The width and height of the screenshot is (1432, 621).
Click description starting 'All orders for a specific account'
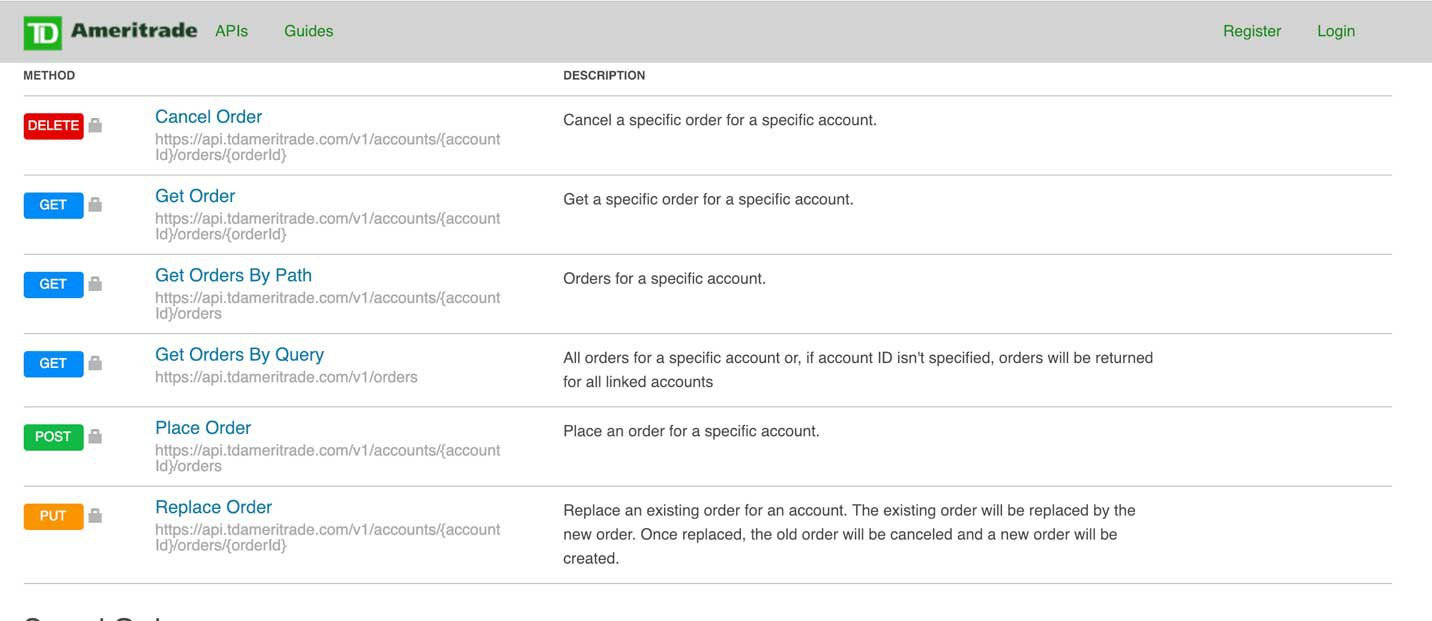[x=858, y=370]
